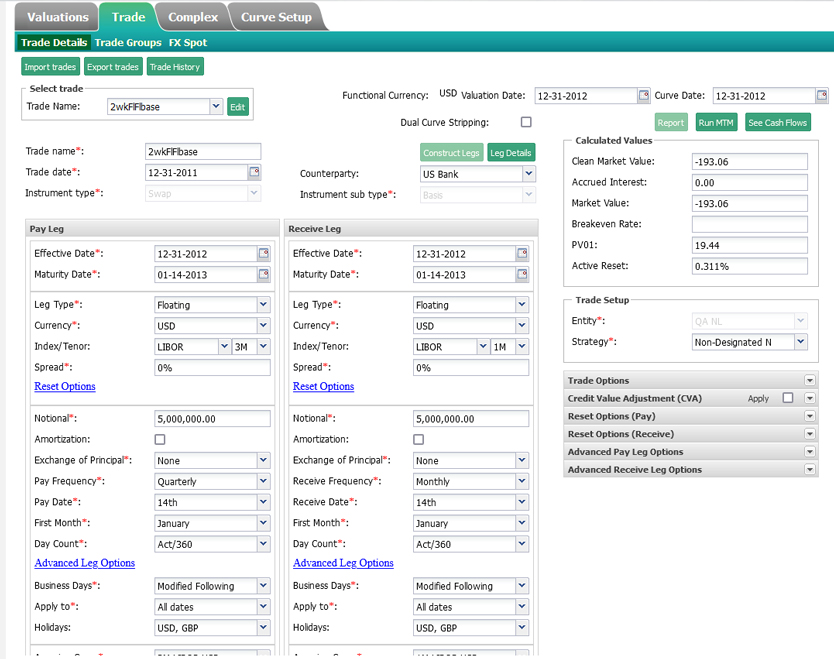
Task: Enable the Dual Curve Stripping checkbox
Action: 526,122
